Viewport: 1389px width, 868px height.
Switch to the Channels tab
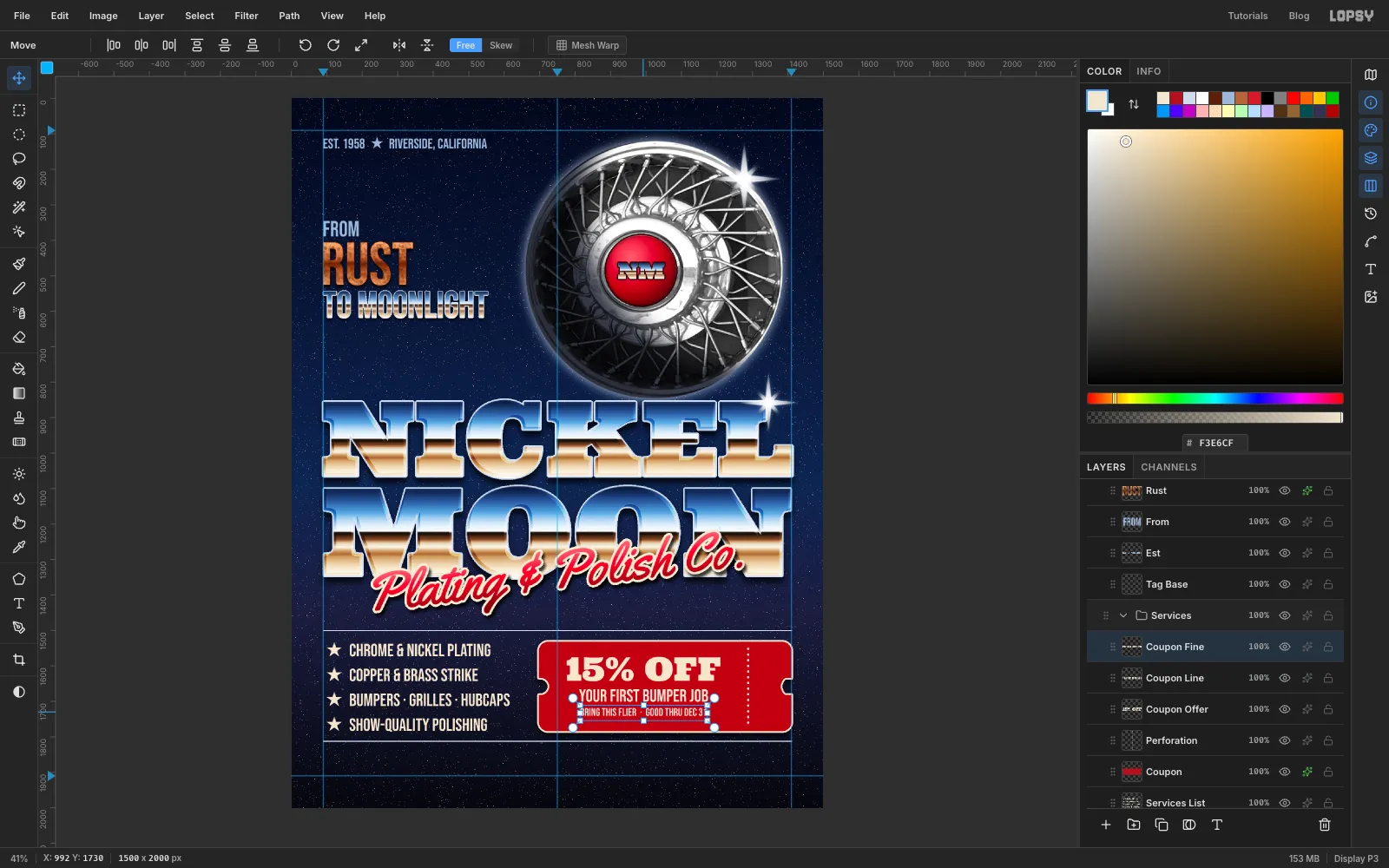[1168, 467]
